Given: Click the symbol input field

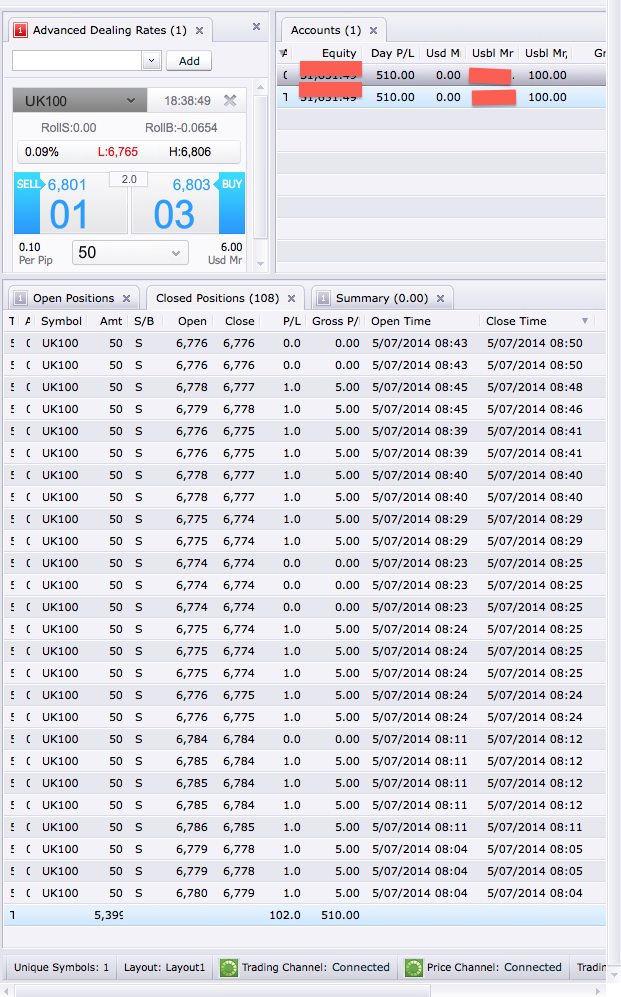Looking at the screenshot, I should coord(78,61).
